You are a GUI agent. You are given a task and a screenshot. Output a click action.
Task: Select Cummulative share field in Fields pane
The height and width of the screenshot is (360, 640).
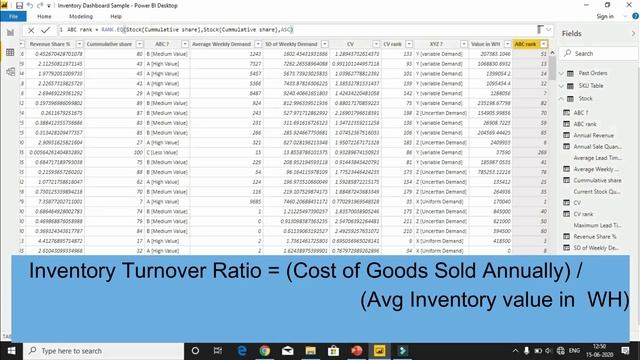[x=598, y=180]
